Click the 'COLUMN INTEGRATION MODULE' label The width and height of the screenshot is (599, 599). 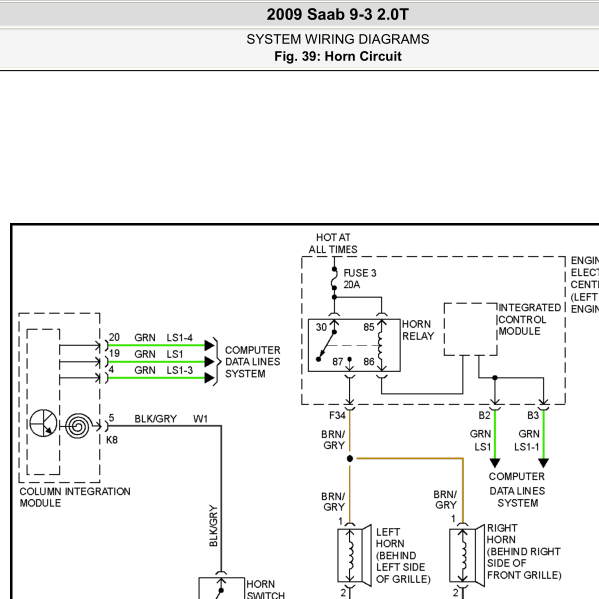75,497
